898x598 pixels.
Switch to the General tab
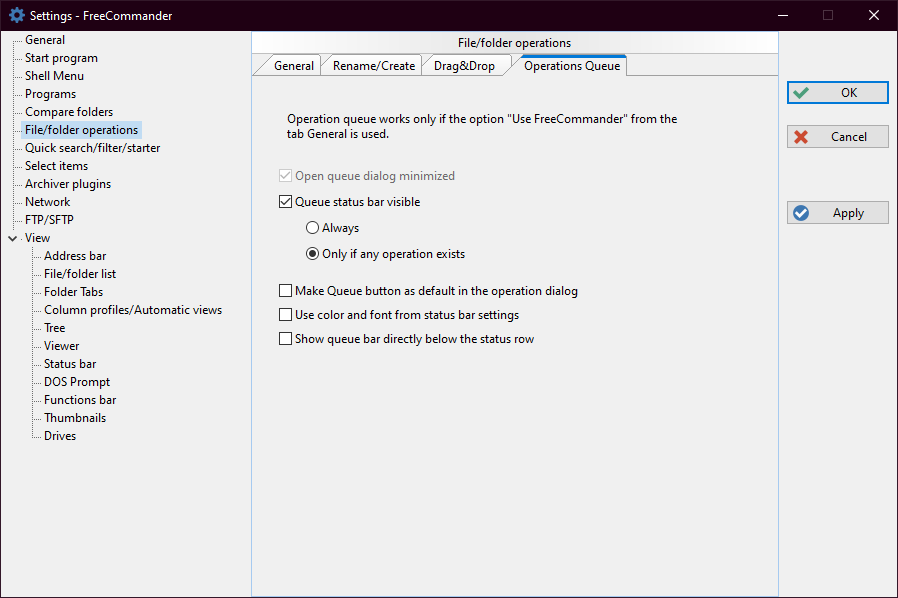[x=293, y=66]
